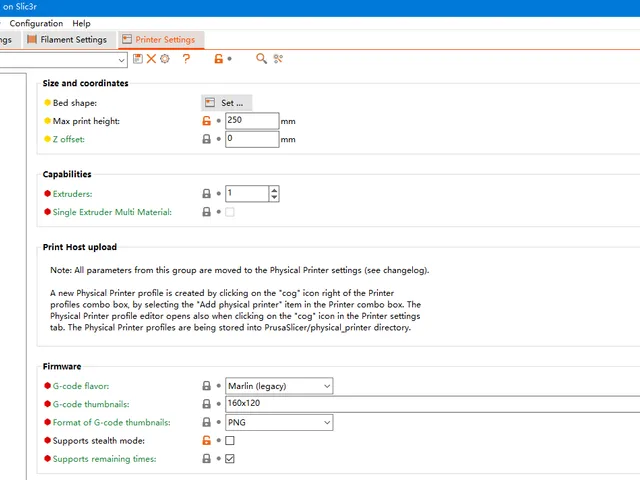Click the Supports remaining times label
The image size is (640, 480).
pos(104,459)
